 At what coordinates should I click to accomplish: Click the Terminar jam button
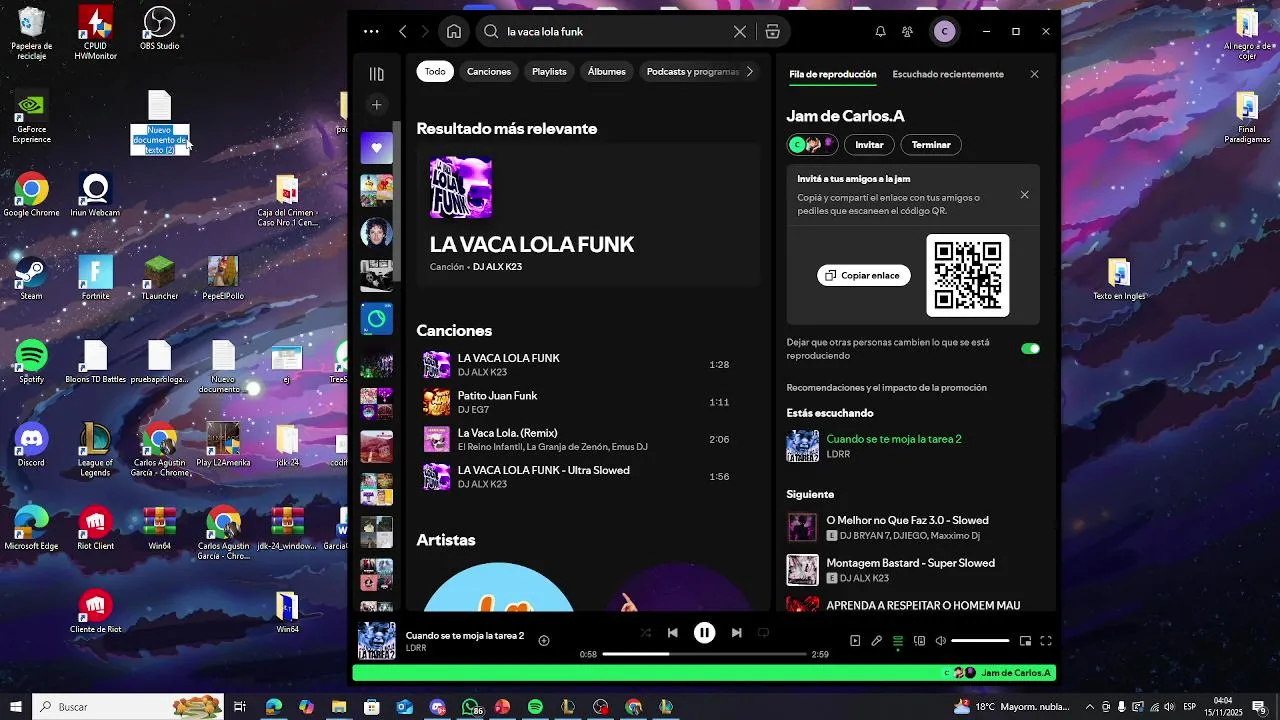(931, 145)
